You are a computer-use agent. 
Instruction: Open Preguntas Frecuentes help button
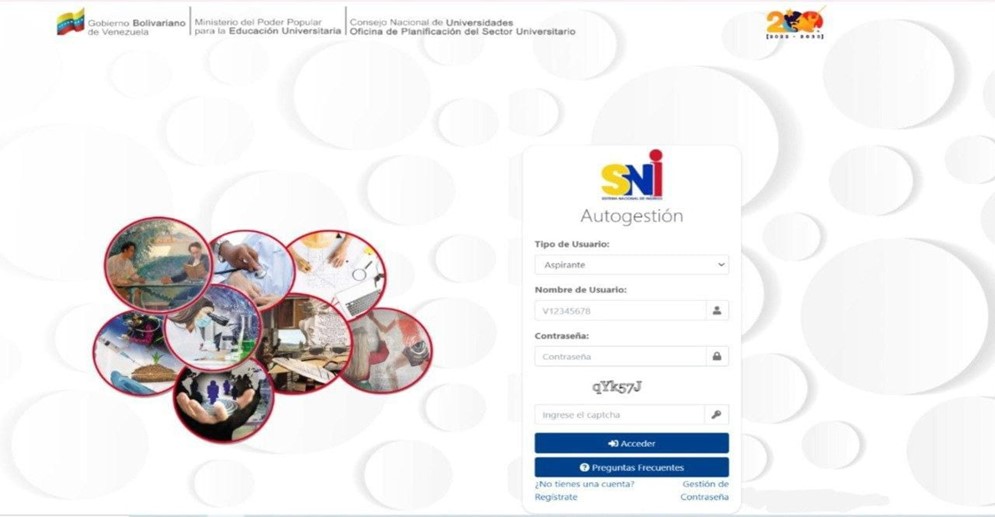pyautogui.click(x=631, y=468)
